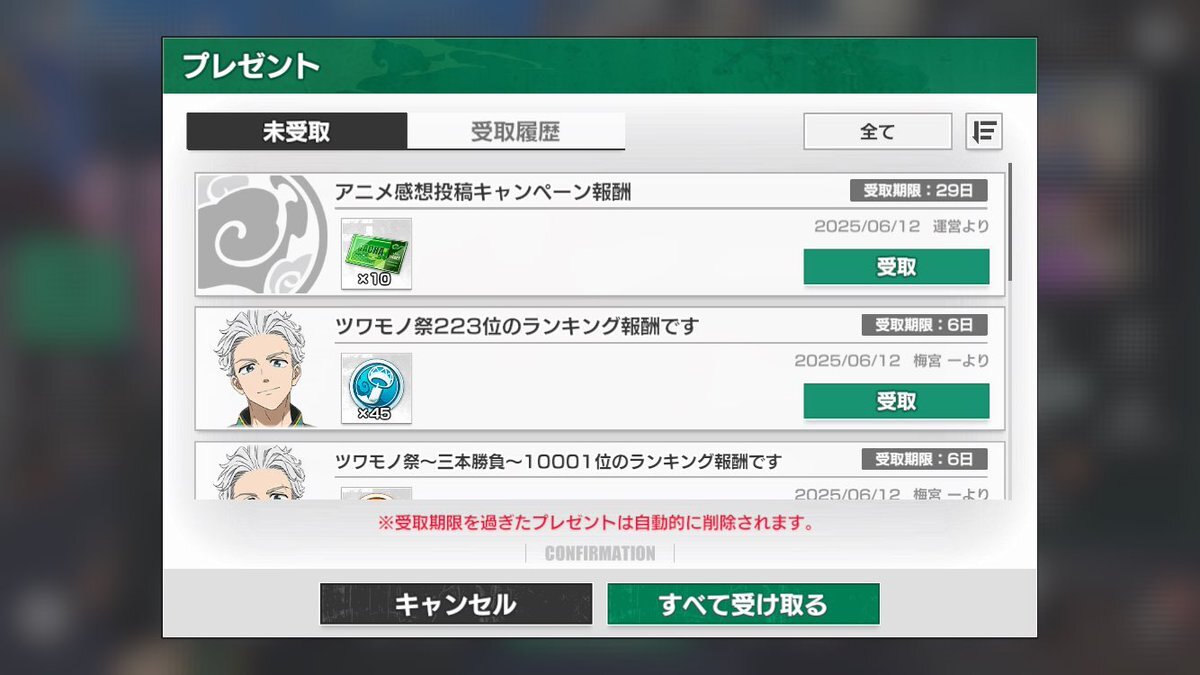
Task: Click the blue mushroom medal x45 icon
Action: tap(376, 388)
